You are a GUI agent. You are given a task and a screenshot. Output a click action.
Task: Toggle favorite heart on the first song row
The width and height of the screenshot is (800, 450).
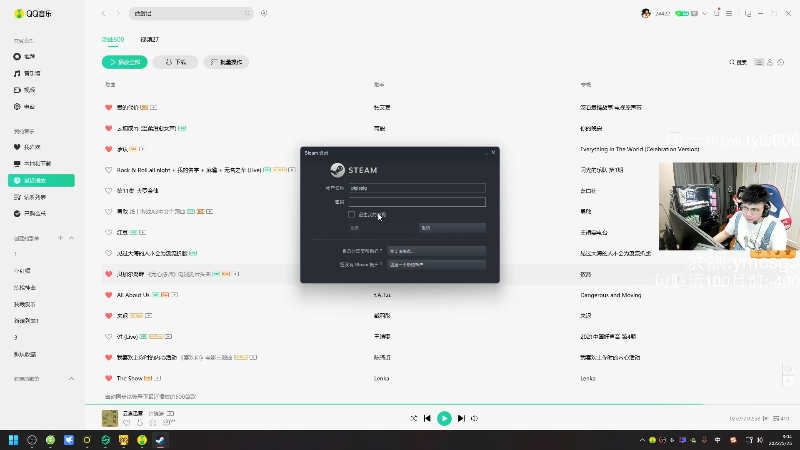108,108
